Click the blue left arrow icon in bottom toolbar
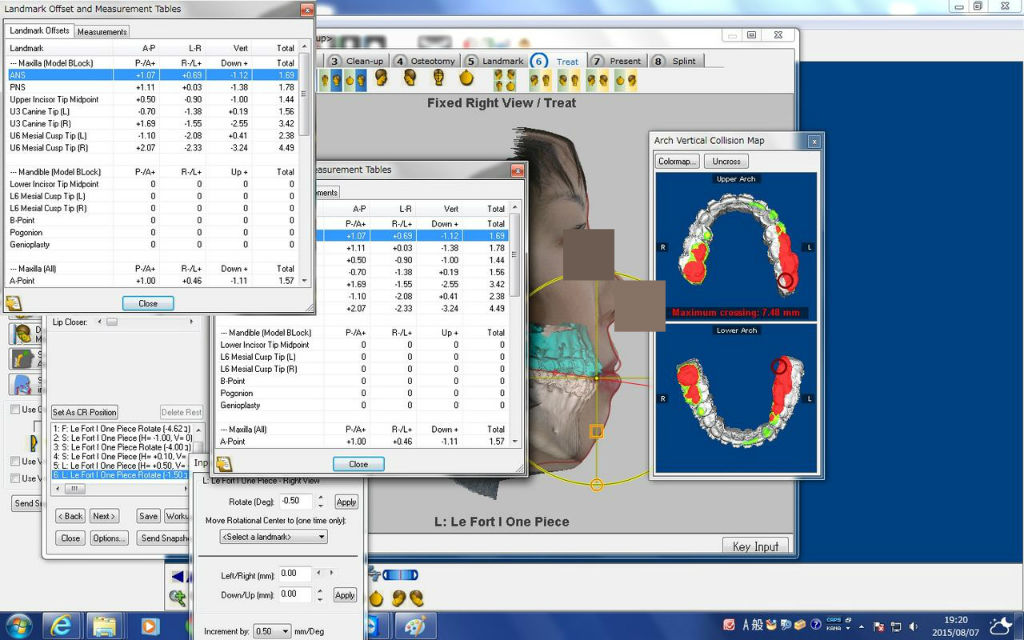This screenshot has width=1024, height=640. [177, 576]
